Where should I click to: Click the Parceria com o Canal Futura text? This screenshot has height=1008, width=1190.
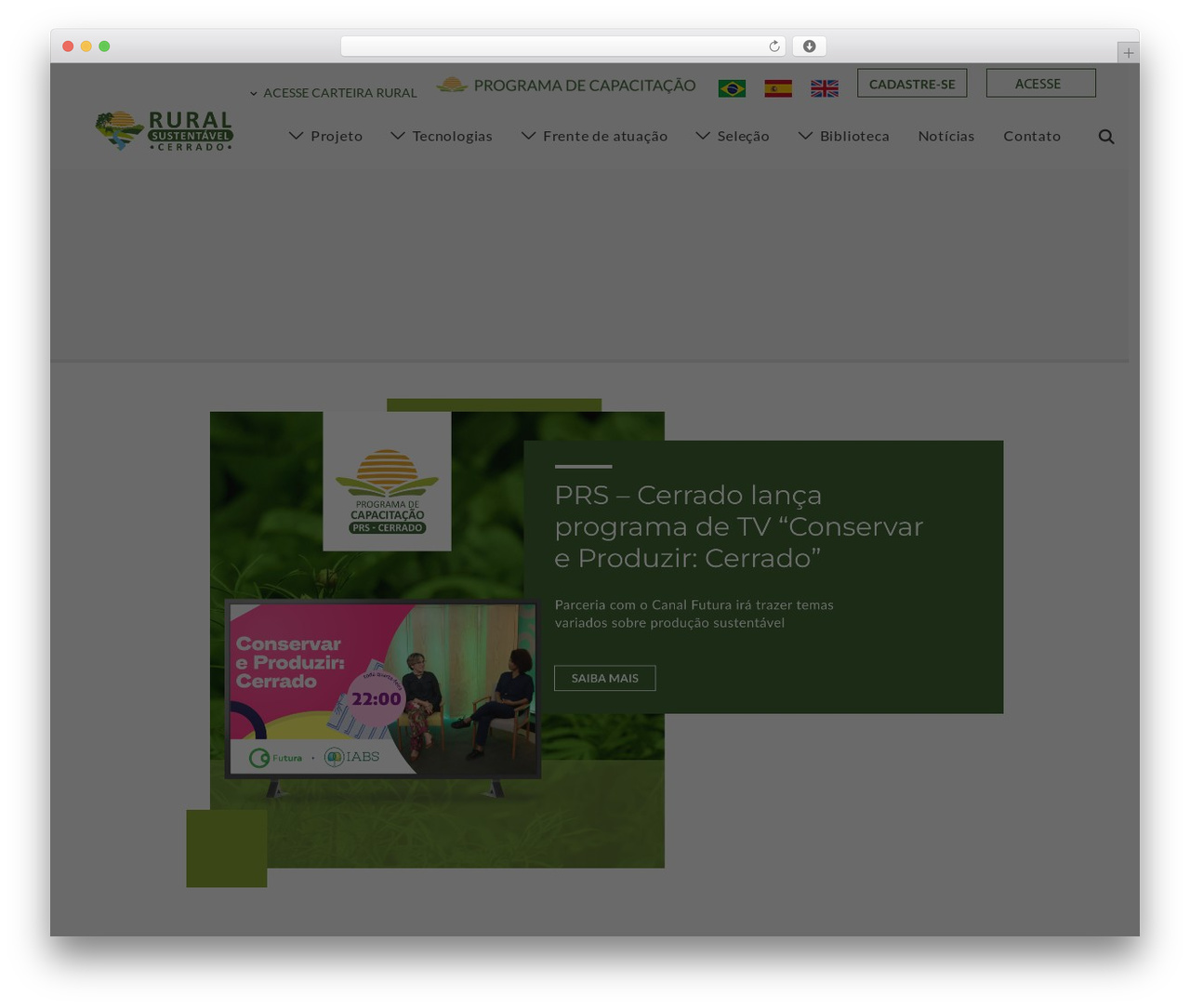coord(694,614)
